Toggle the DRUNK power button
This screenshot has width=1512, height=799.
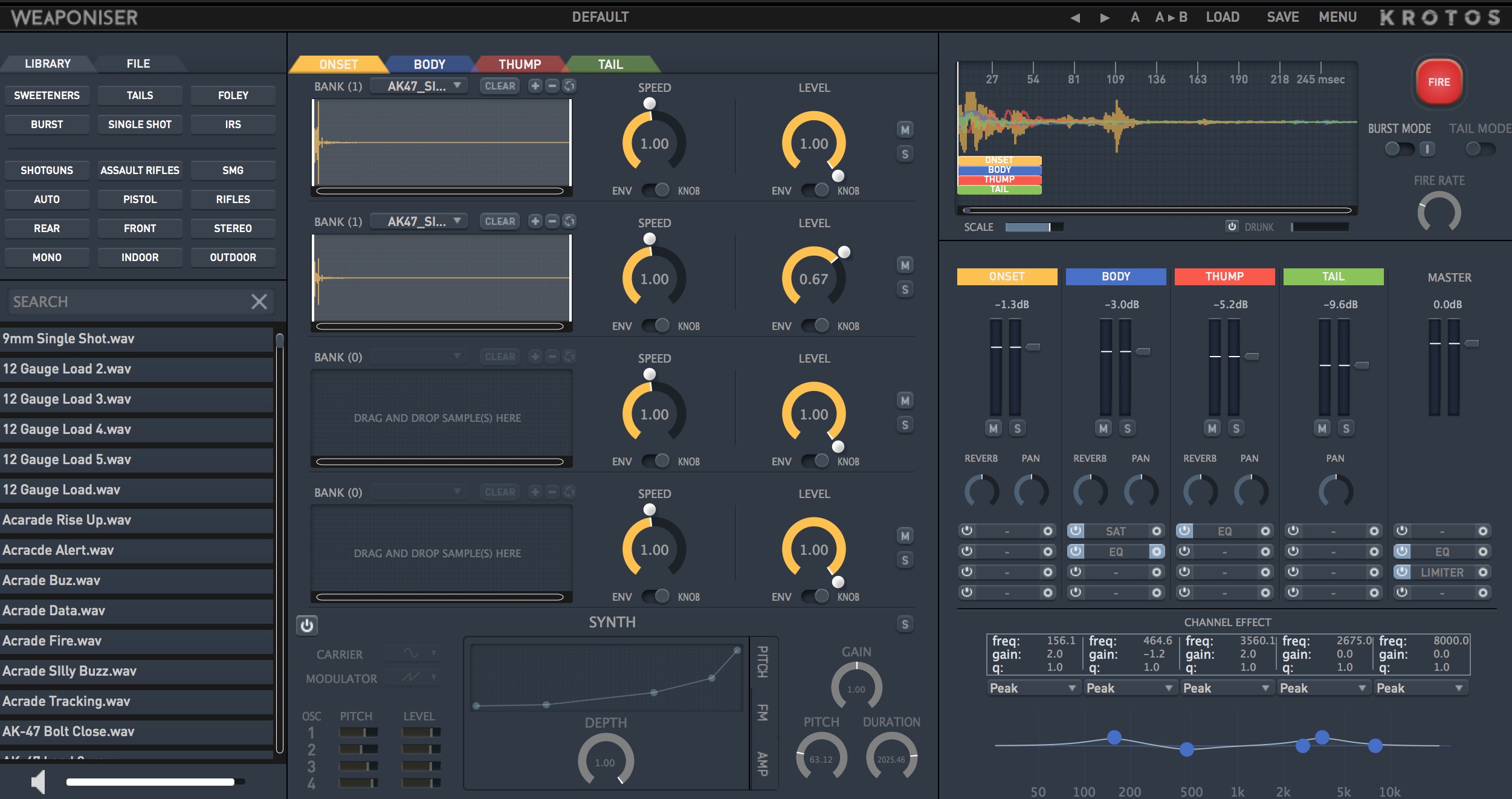pyautogui.click(x=1232, y=226)
